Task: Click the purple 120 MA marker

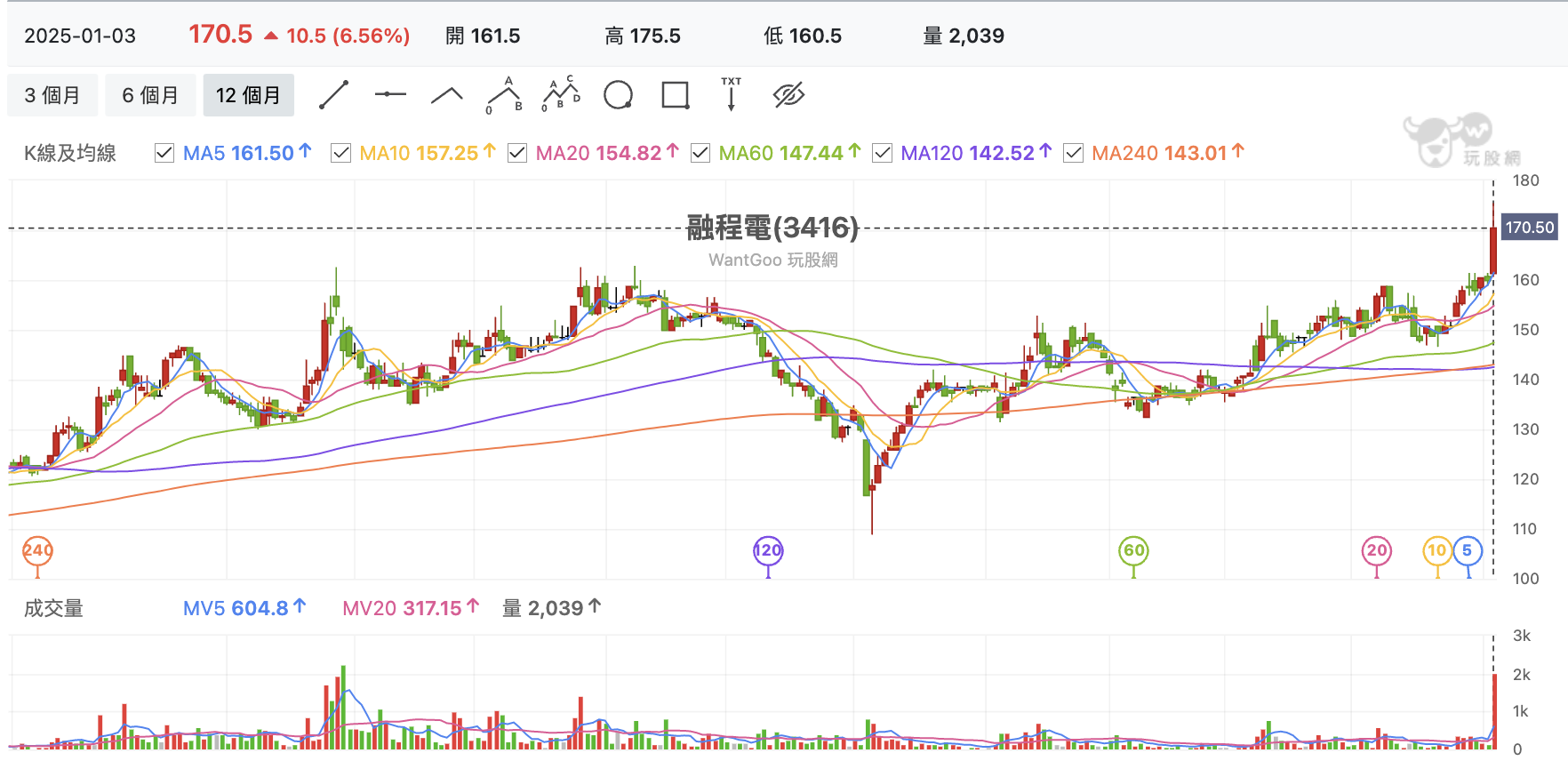Action: (768, 550)
